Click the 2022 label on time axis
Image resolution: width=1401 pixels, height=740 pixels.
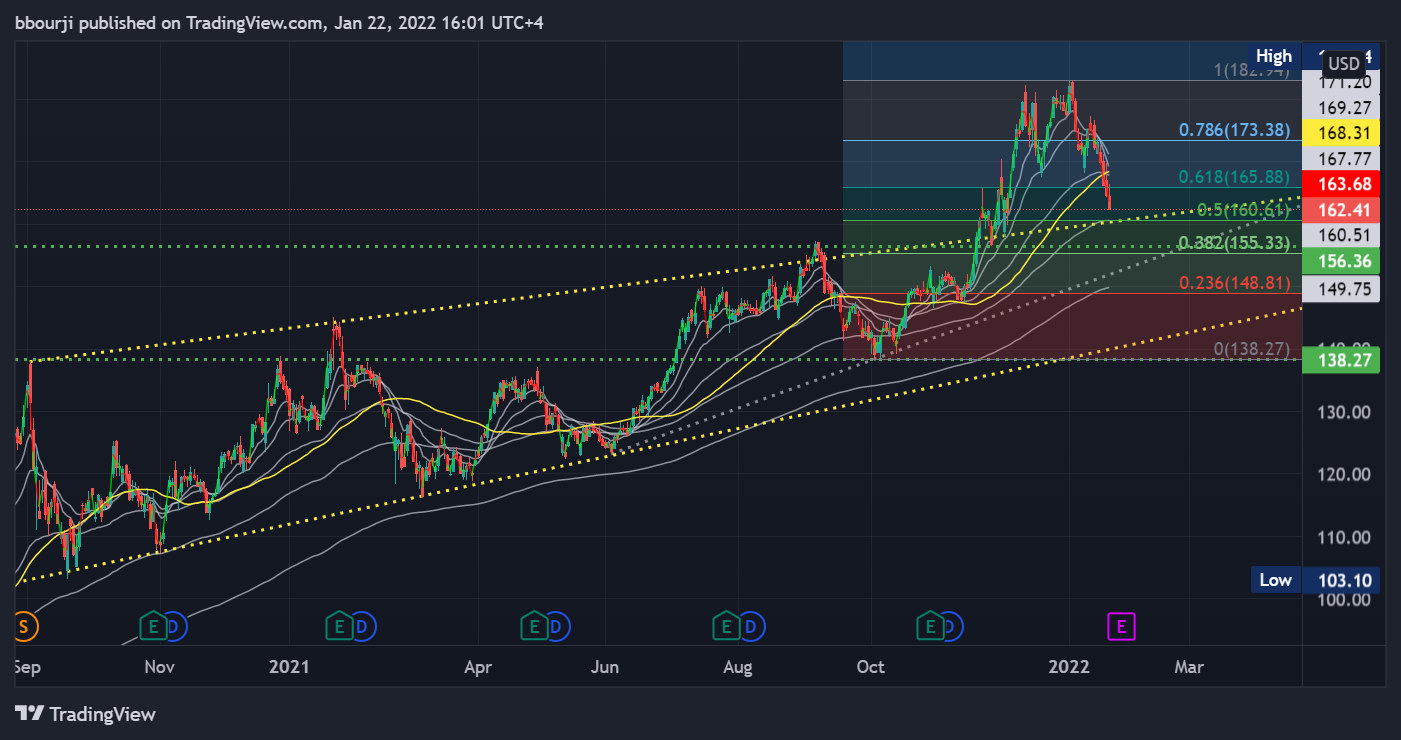[x=1069, y=665]
